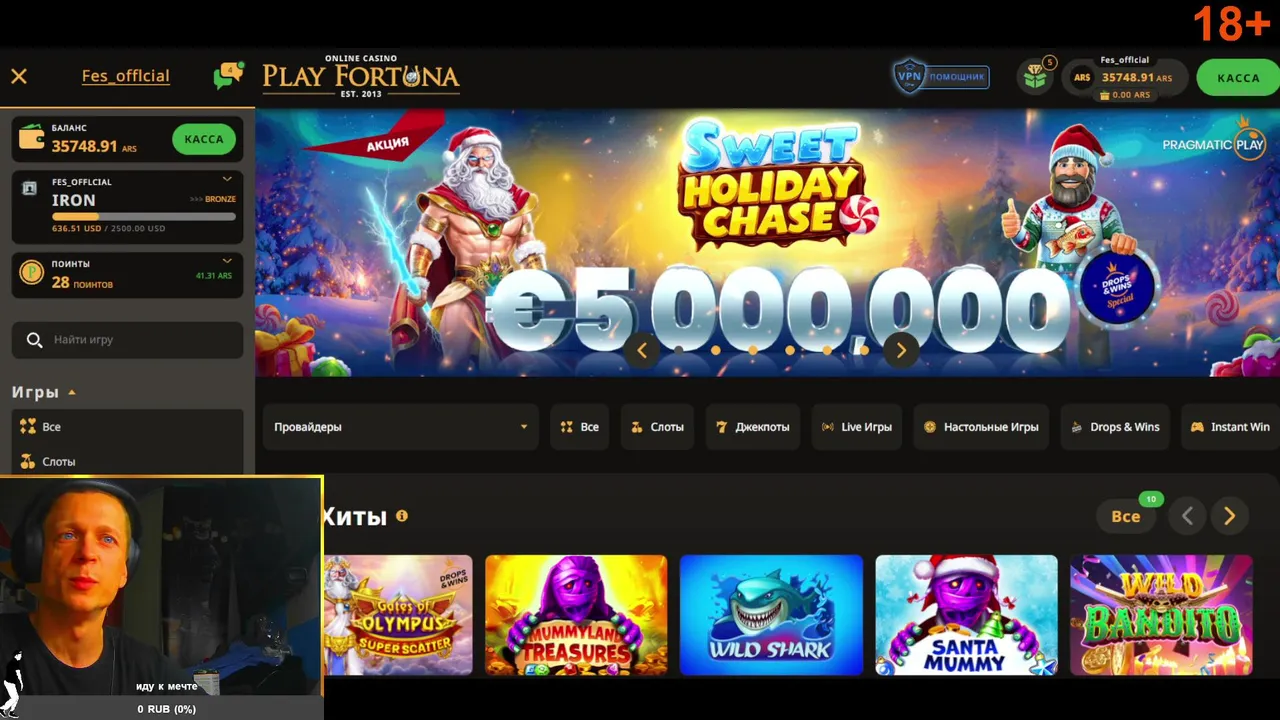The width and height of the screenshot is (1280, 720).
Task: Open the VPN helper badge
Action: point(940,76)
